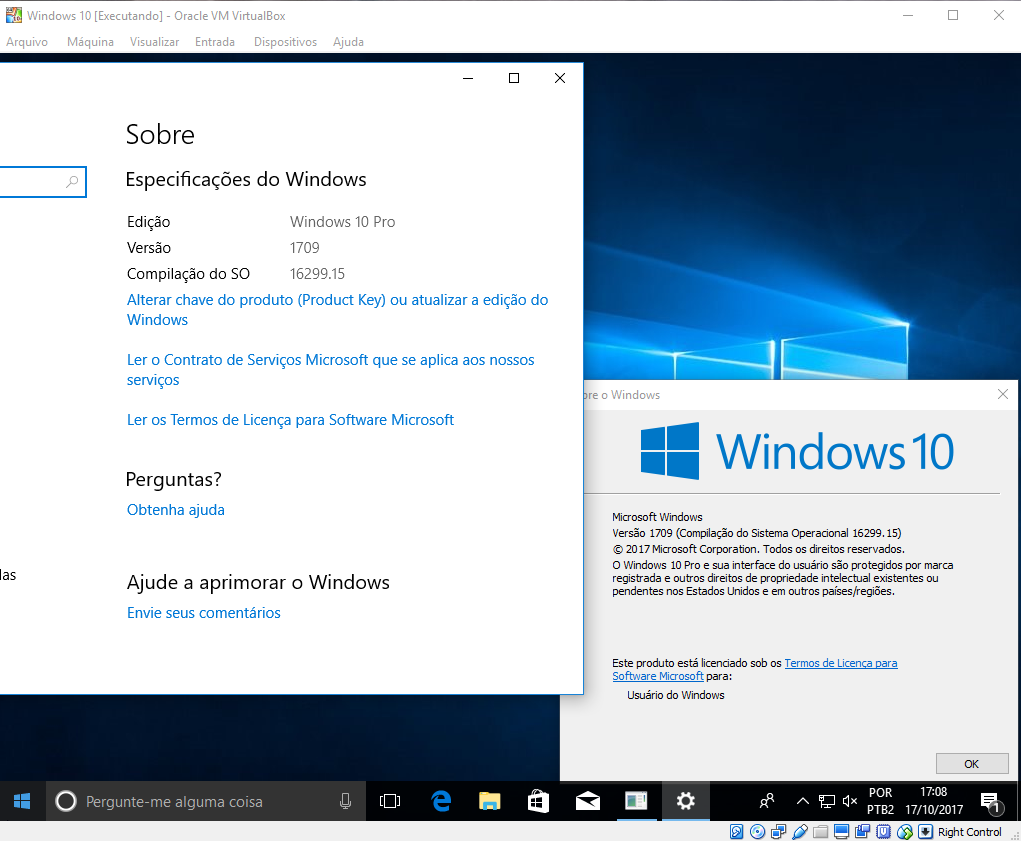The width and height of the screenshot is (1021, 841).
Task: Open File Explorer from the taskbar
Action: 490,801
